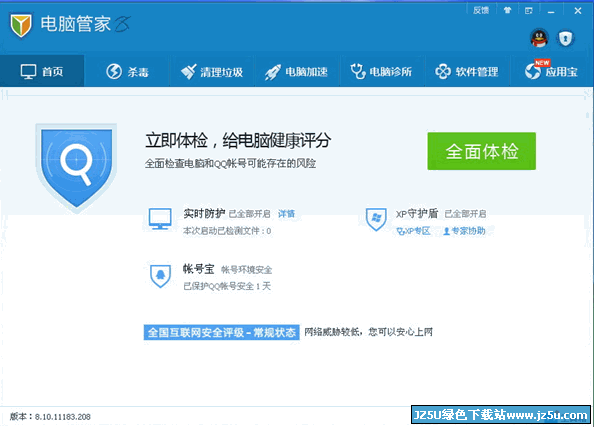Screen dimensions: 594x427
Task: Open the 清理垃圾 cleanup tab
Action: point(212,71)
